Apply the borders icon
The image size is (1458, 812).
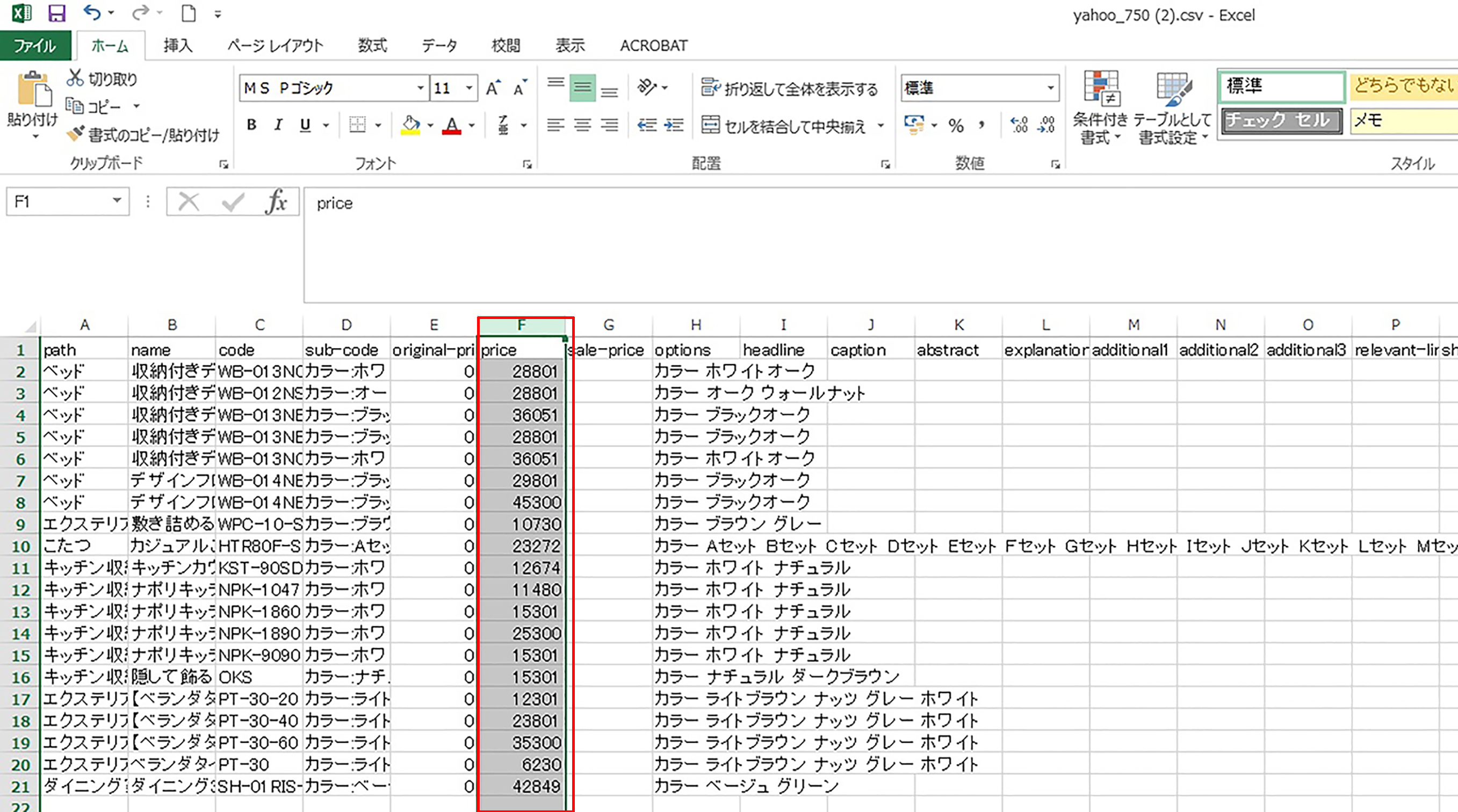click(x=358, y=125)
